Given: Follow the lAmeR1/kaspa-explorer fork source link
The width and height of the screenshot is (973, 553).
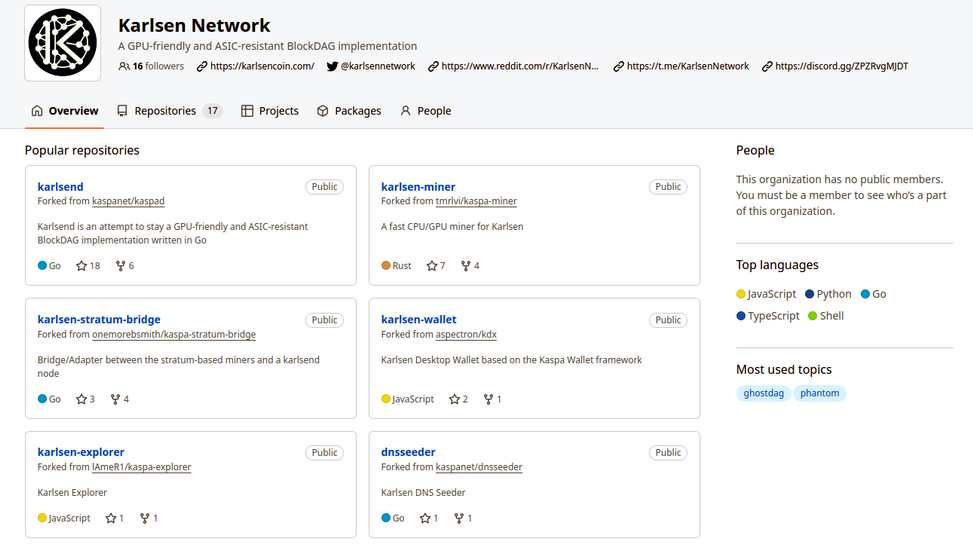Looking at the screenshot, I should pyautogui.click(x=141, y=467).
